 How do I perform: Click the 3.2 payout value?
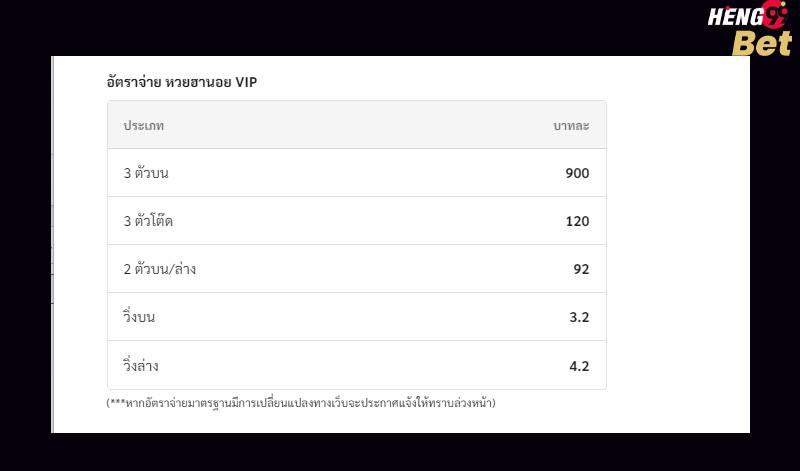(x=579, y=317)
